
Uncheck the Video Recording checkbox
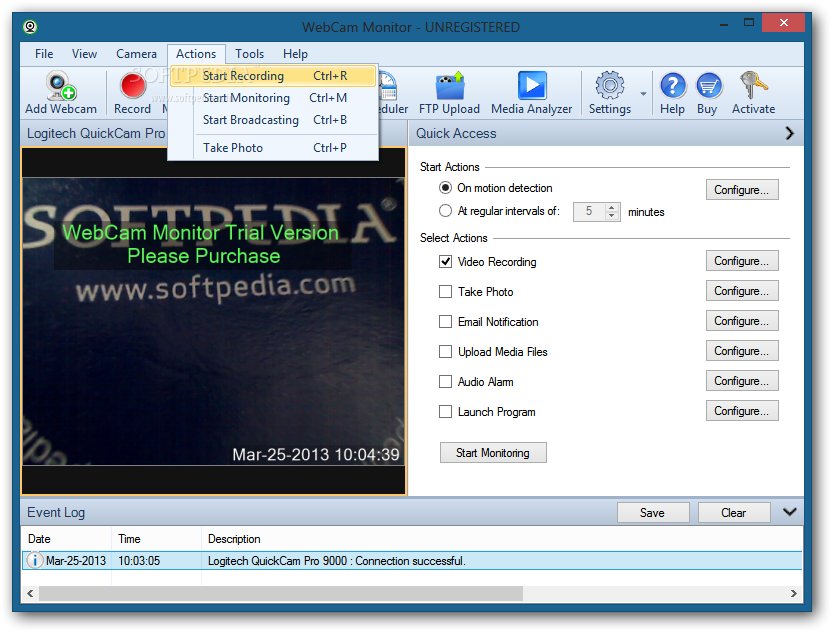[x=445, y=262]
